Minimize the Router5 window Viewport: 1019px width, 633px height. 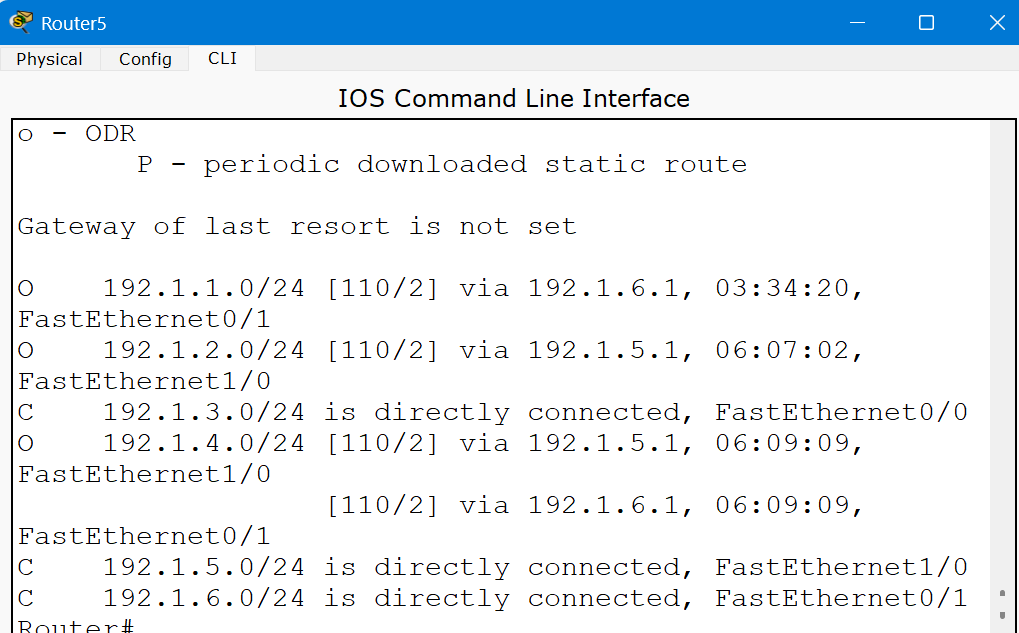[856, 22]
